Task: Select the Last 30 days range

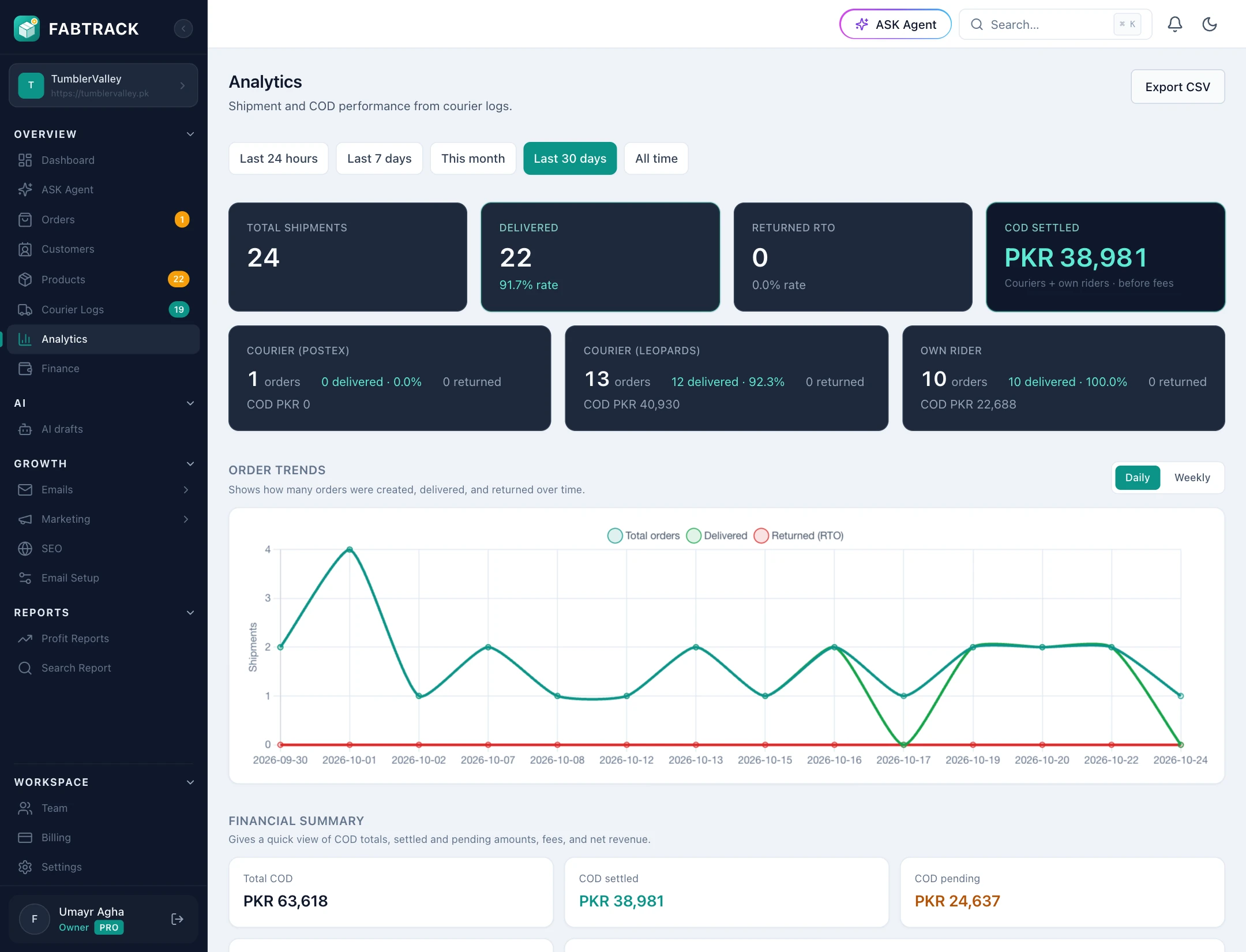Action: click(x=570, y=158)
